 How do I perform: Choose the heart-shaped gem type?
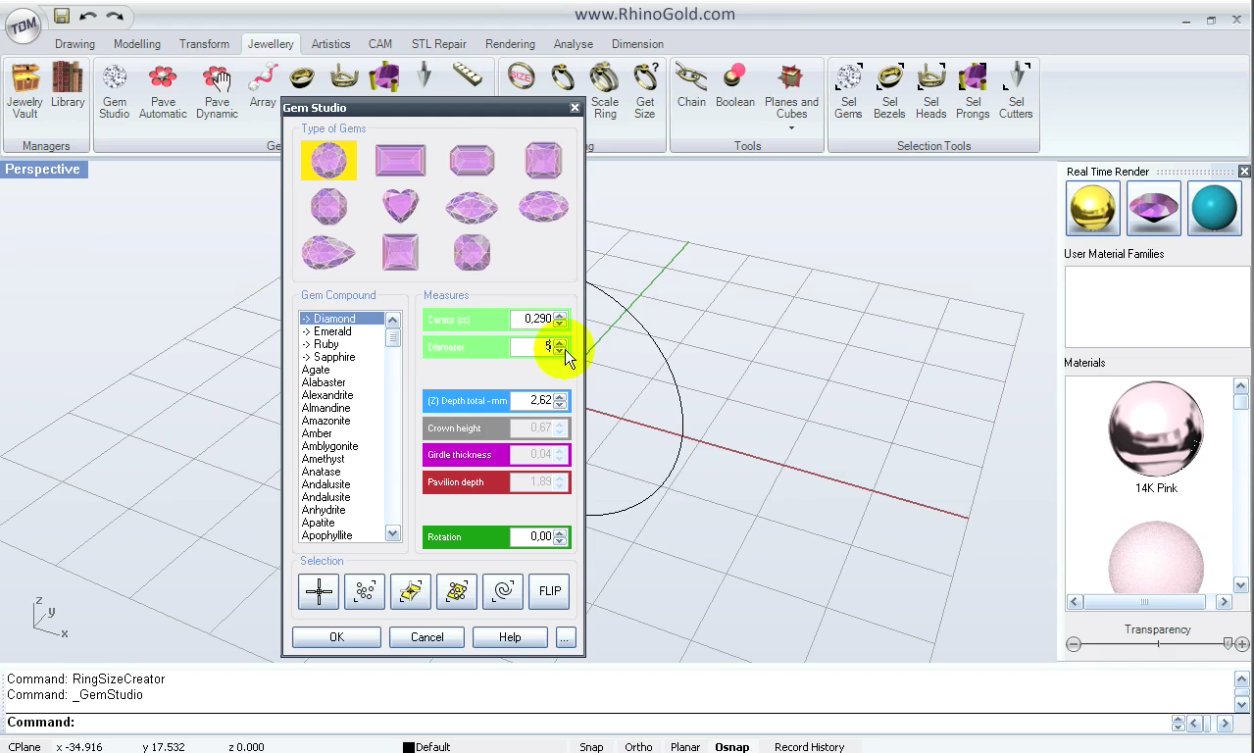pos(401,207)
